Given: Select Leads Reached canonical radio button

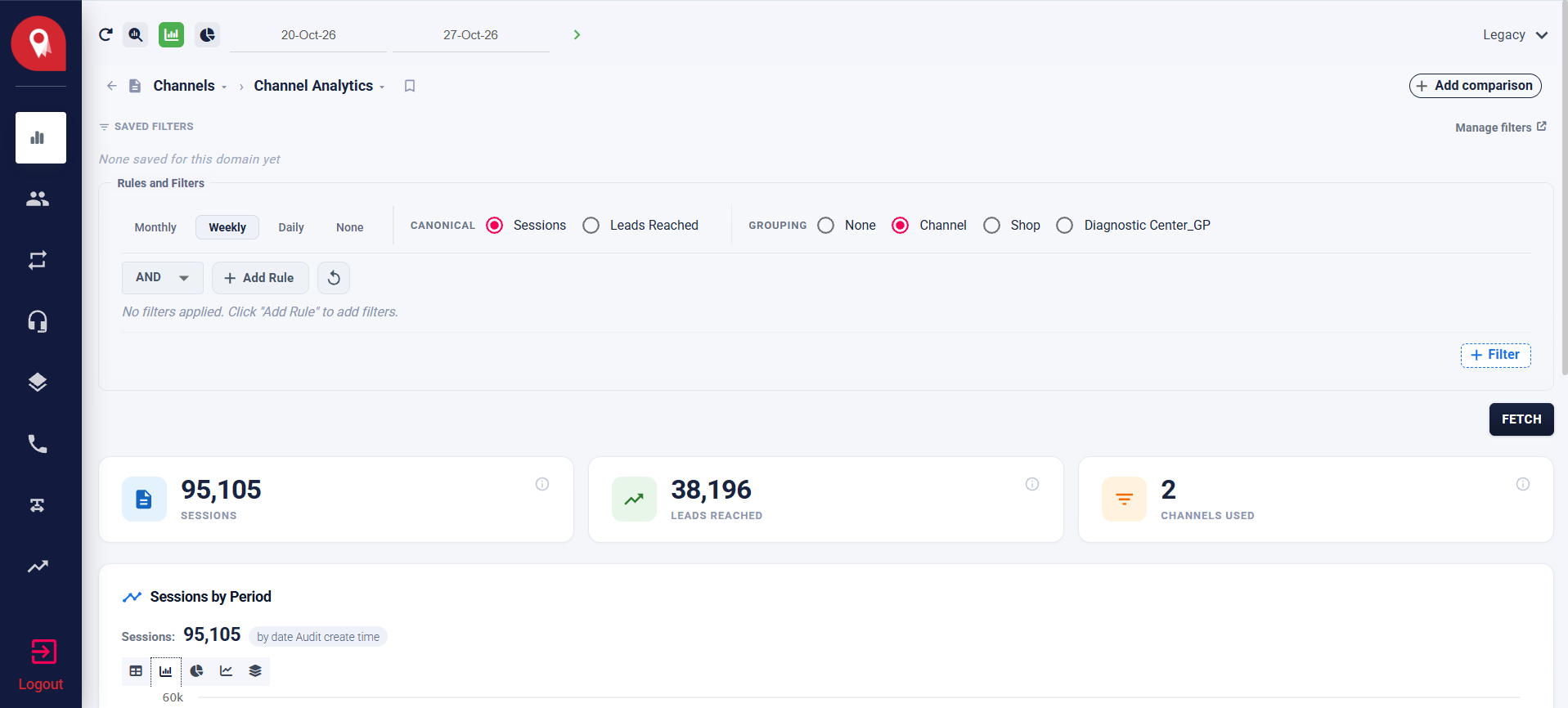Looking at the screenshot, I should [x=591, y=226].
